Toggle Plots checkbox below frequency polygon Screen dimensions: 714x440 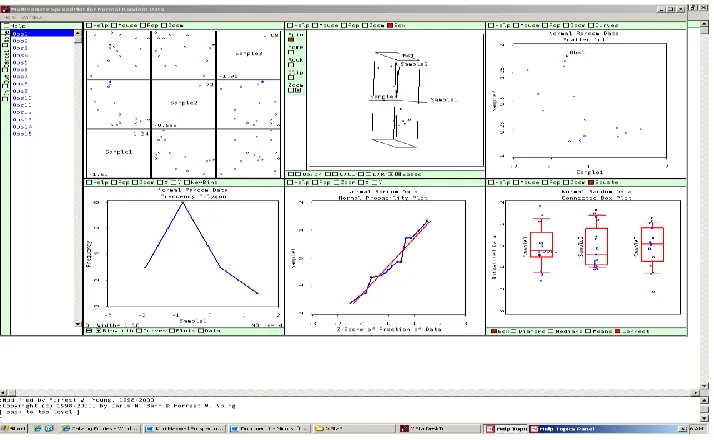pyautogui.click(x=172, y=331)
